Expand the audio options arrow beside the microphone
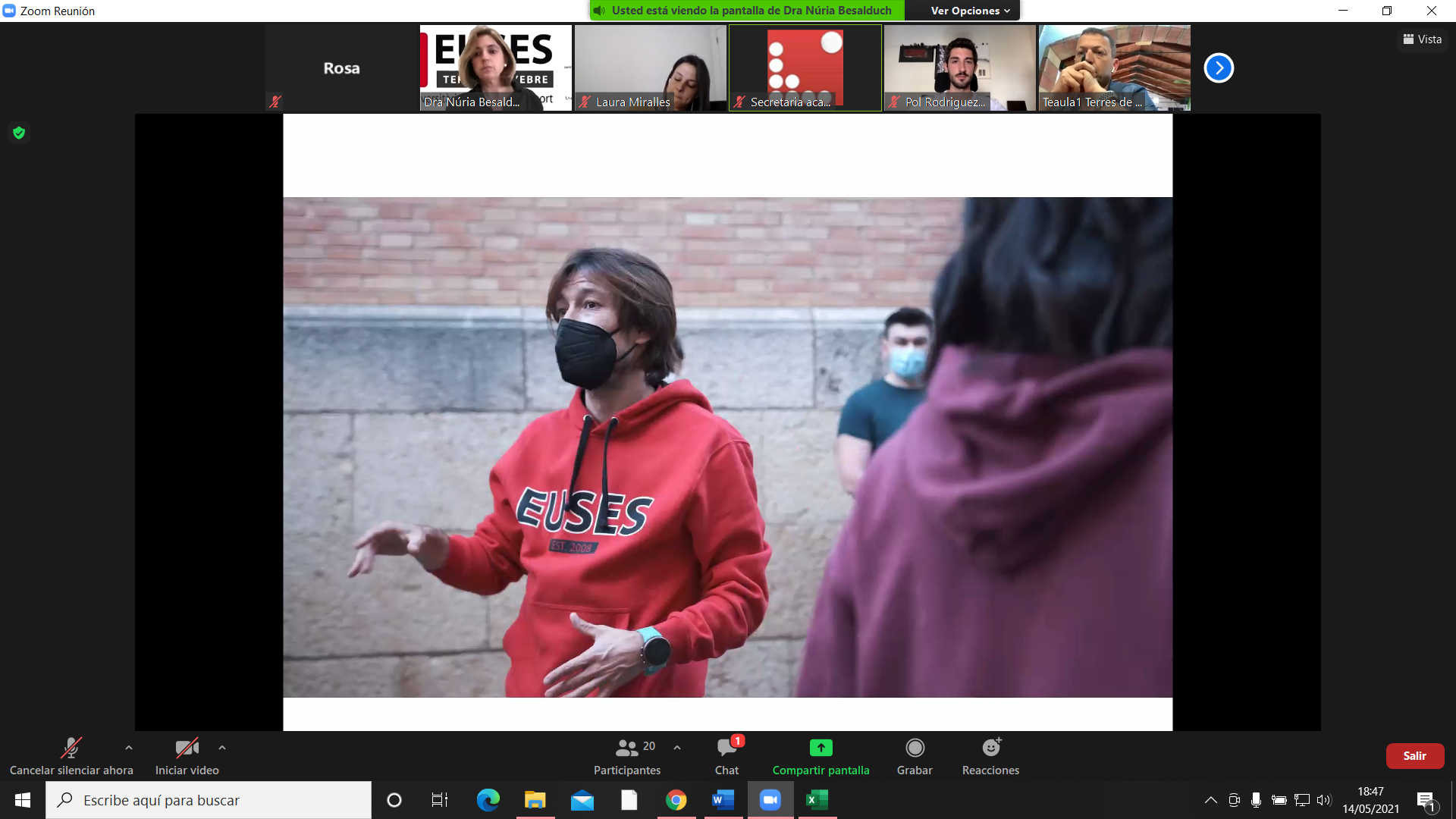The height and width of the screenshot is (819, 1456). [129, 748]
